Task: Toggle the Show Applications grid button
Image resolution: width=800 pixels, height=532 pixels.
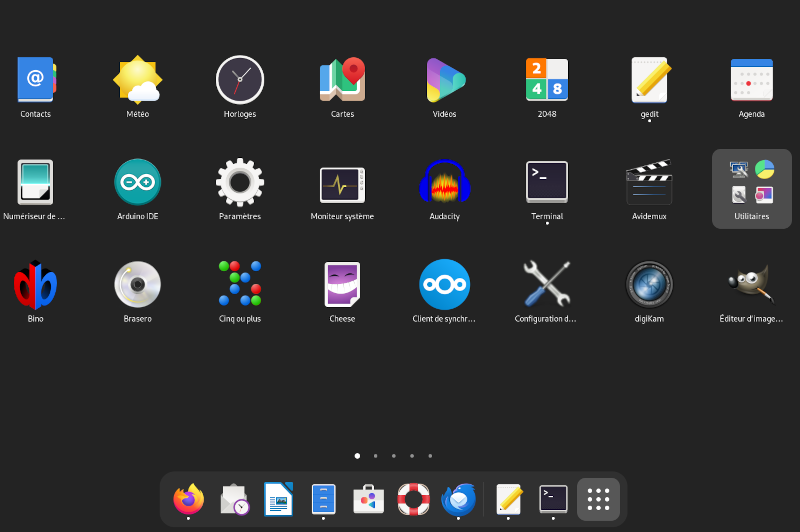Action: click(x=598, y=499)
